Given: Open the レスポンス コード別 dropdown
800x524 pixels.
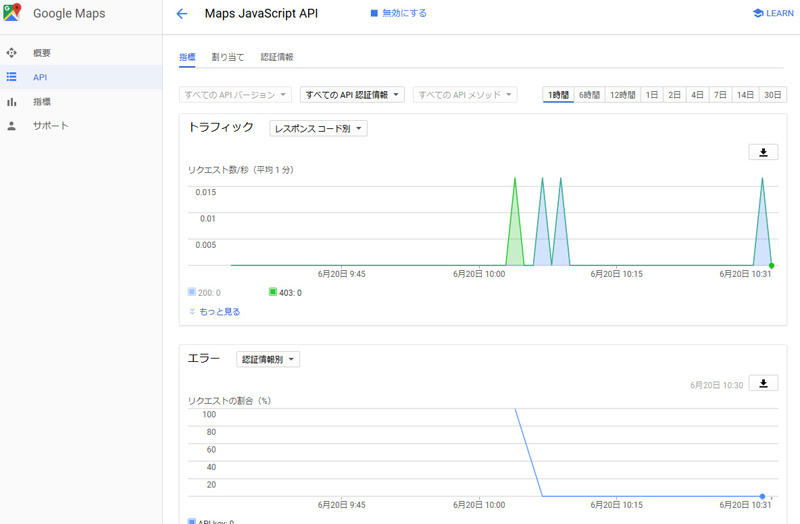Looking at the screenshot, I should pyautogui.click(x=318, y=128).
